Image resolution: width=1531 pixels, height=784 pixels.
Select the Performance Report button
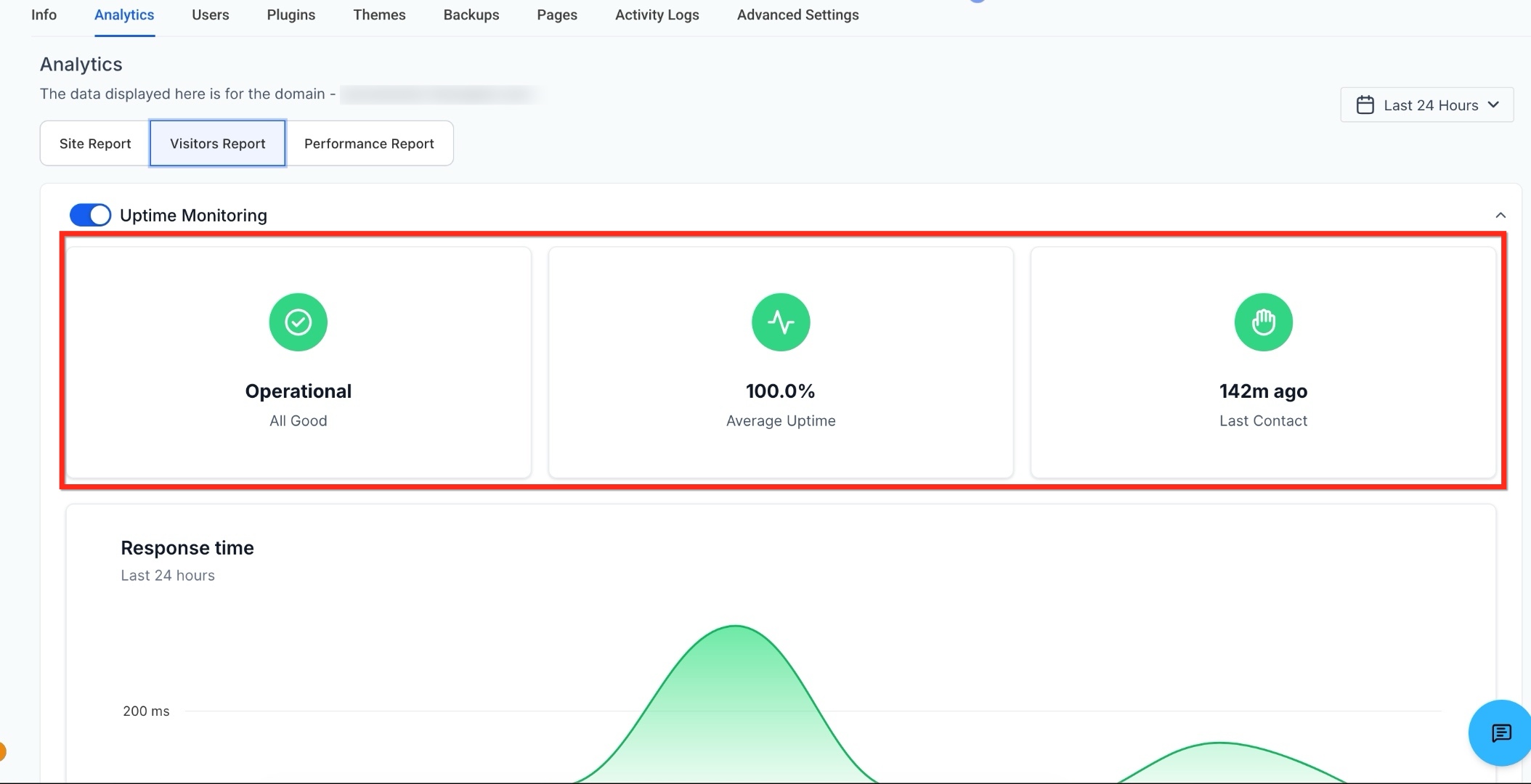click(369, 144)
